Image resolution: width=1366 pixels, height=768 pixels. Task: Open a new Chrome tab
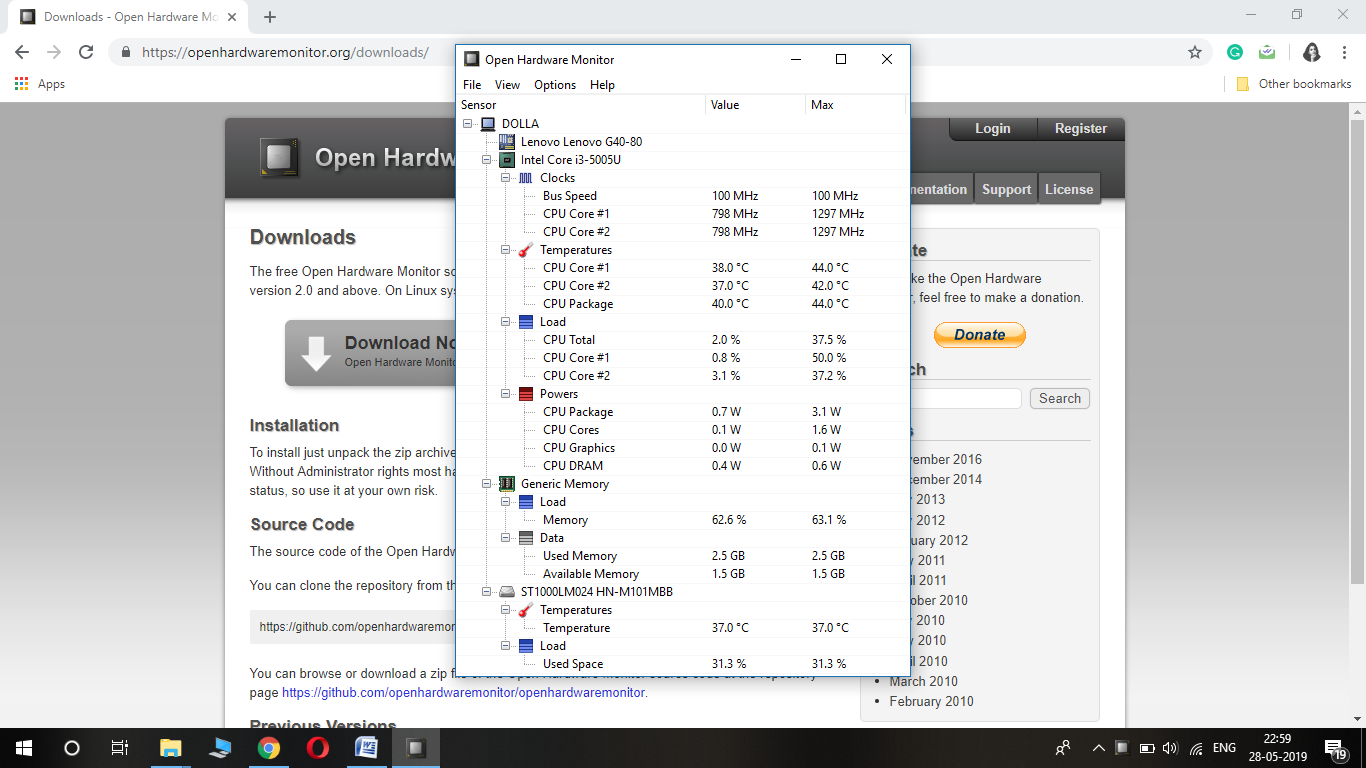coord(270,17)
